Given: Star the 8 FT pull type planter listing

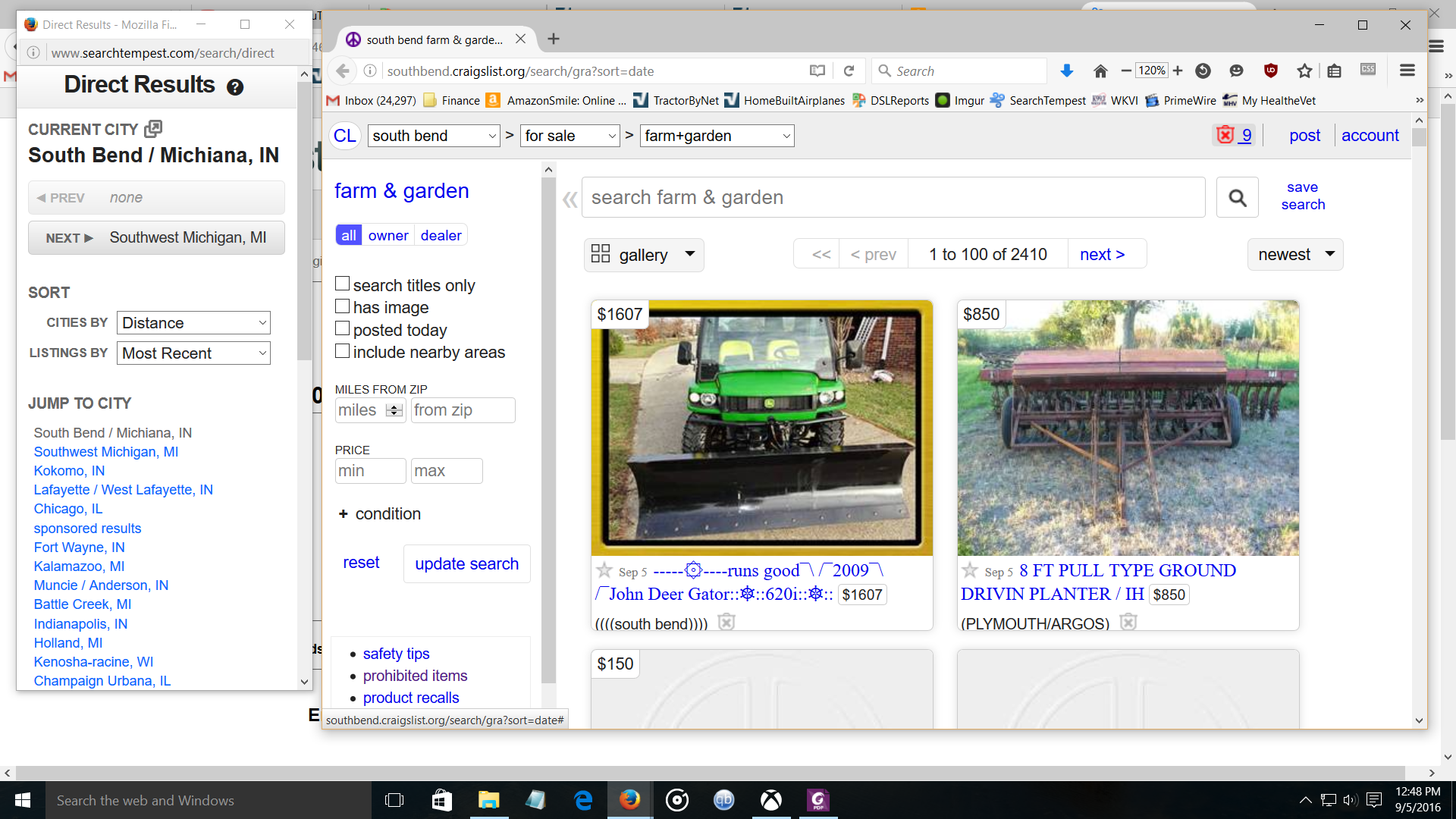Looking at the screenshot, I should pos(970,570).
